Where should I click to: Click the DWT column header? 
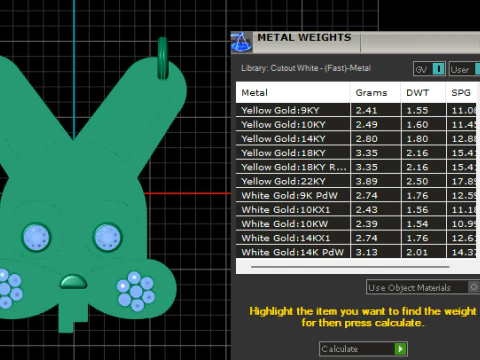423,92
